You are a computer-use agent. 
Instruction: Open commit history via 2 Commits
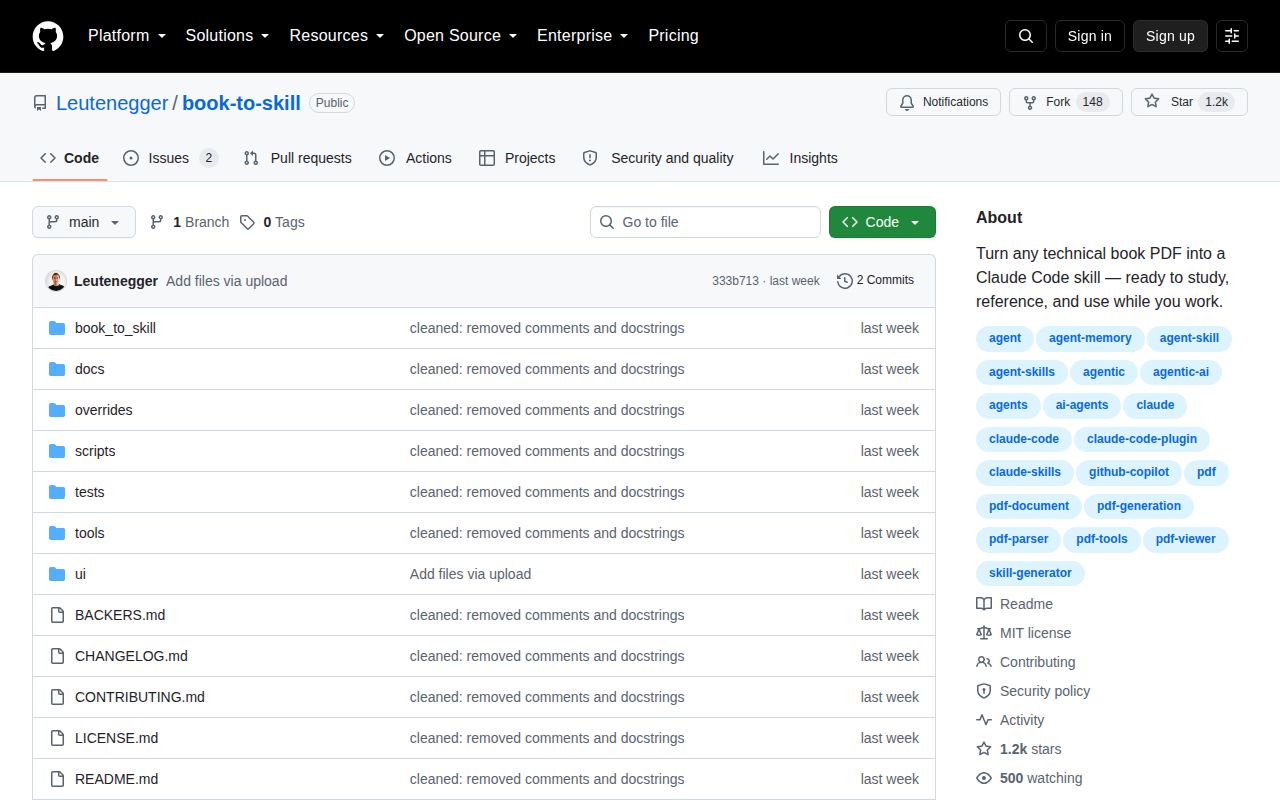coord(875,281)
